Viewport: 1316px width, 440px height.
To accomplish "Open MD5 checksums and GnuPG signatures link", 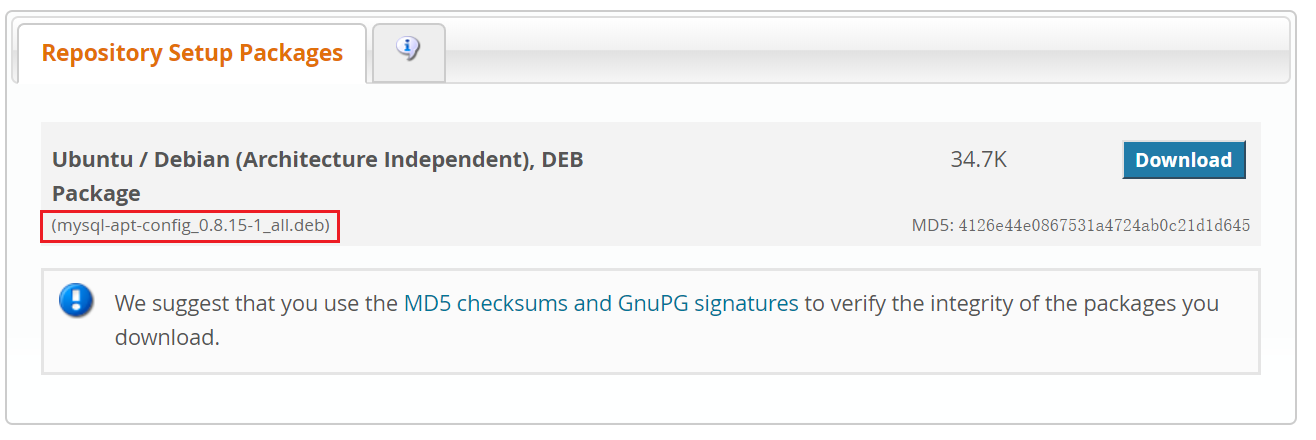I will pos(600,303).
